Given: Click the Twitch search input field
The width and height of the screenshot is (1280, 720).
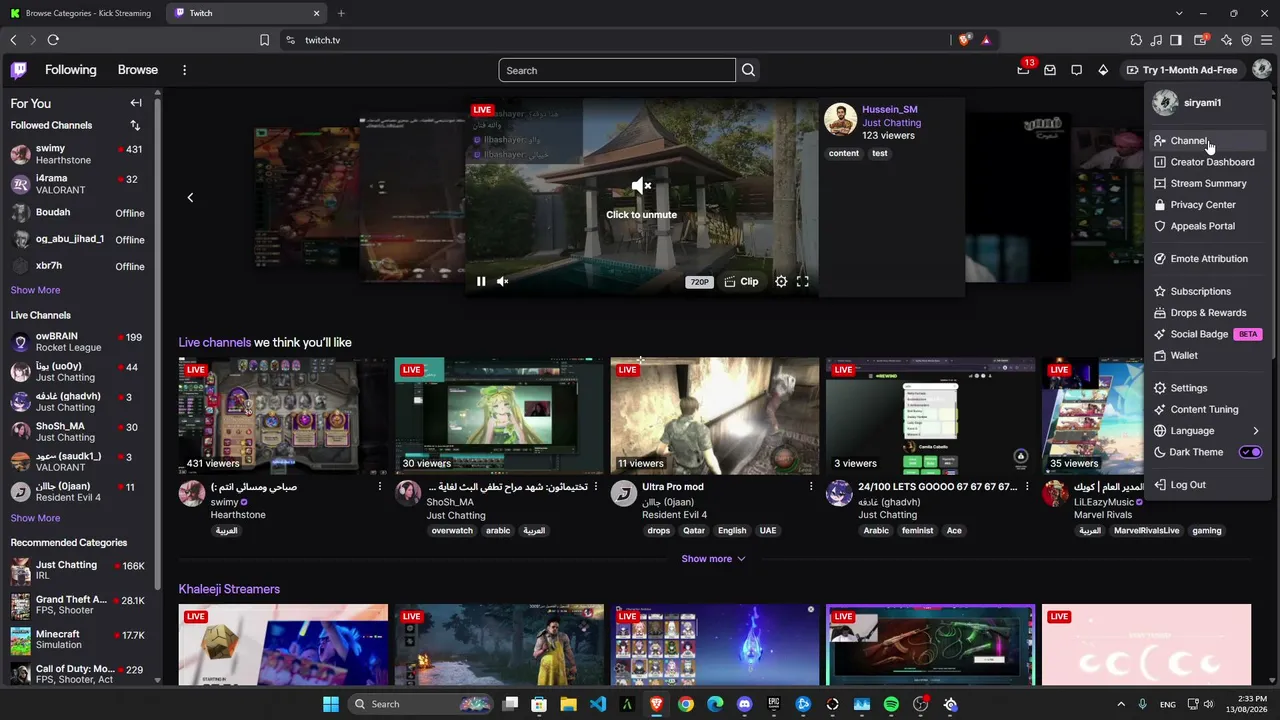Looking at the screenshot, I should [x=617, y=70].
